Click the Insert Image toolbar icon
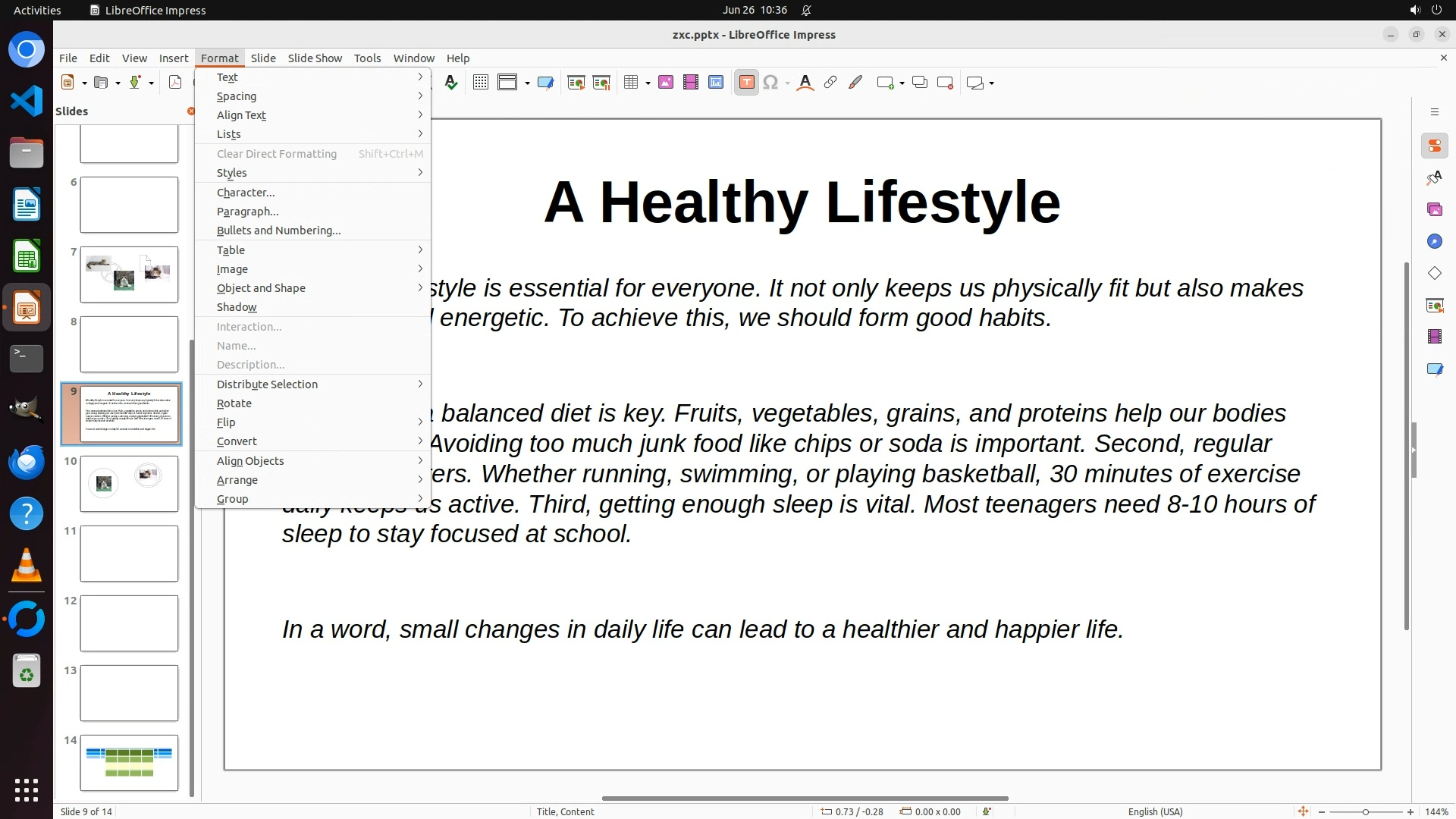The height and width of the screenshot is (819, 1456). pyautogui.click(x=666, y=83)
